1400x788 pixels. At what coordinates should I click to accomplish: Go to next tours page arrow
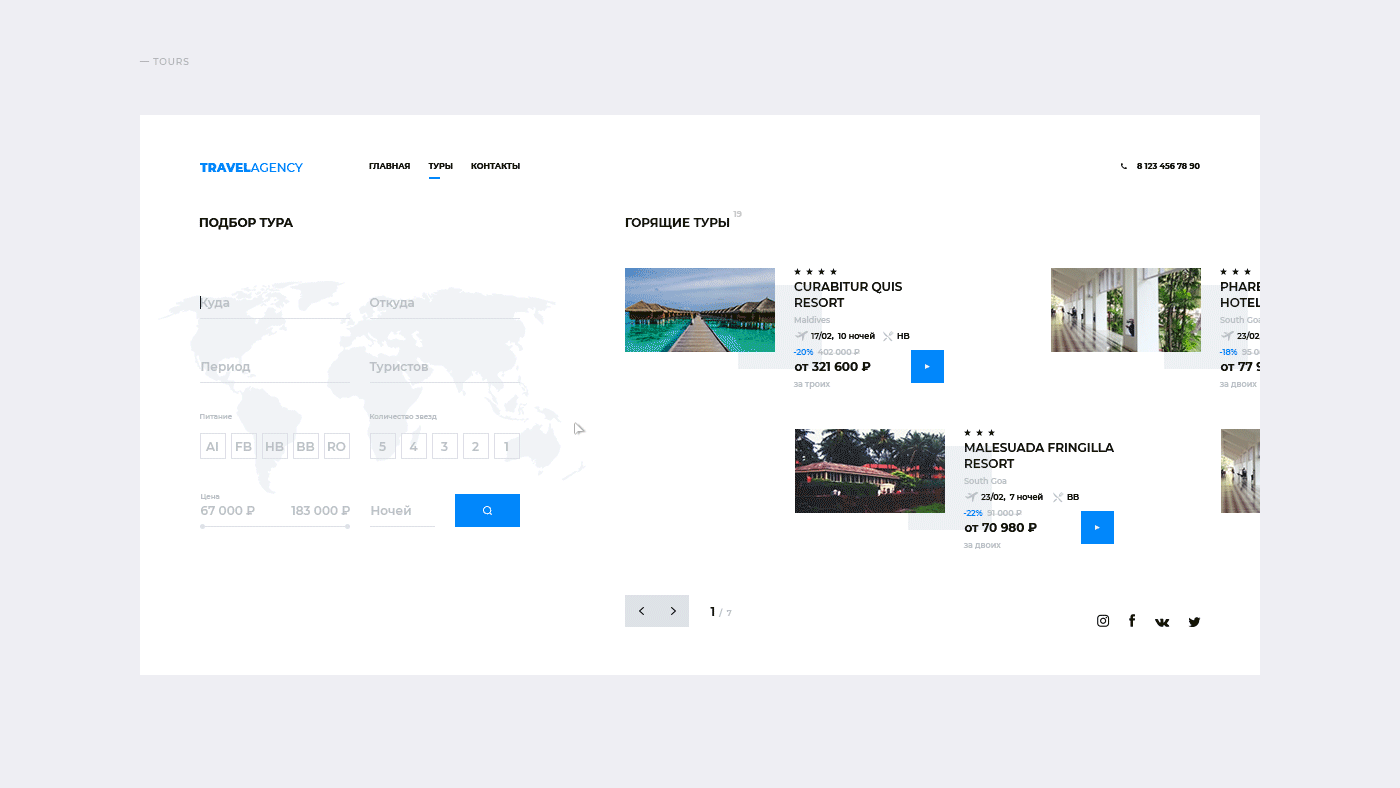[x=673, y=611]
